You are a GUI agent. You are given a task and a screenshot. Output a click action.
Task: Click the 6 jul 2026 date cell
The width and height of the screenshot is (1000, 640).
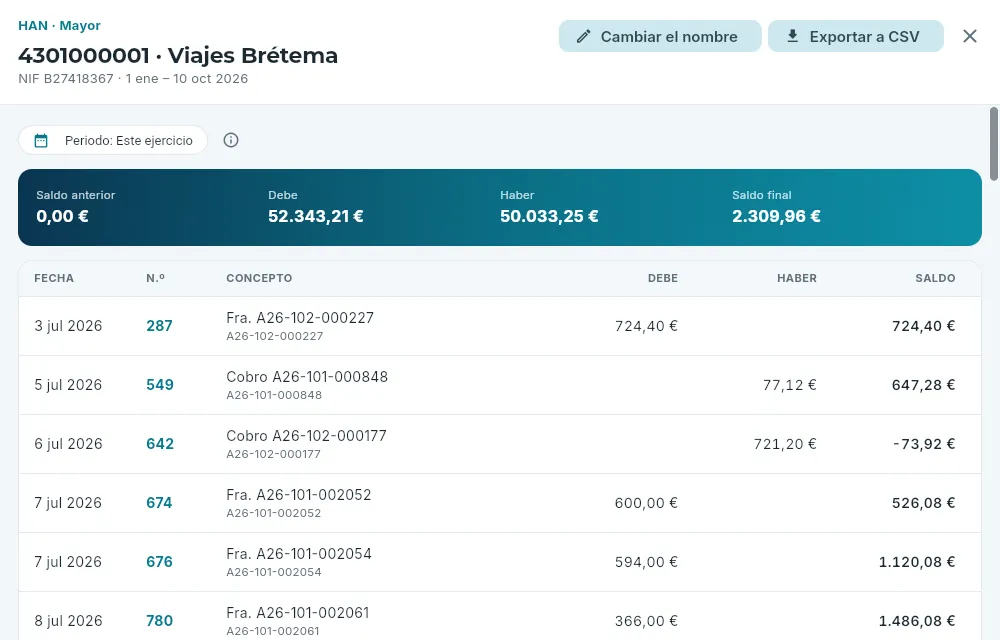(x=68, y=444)
